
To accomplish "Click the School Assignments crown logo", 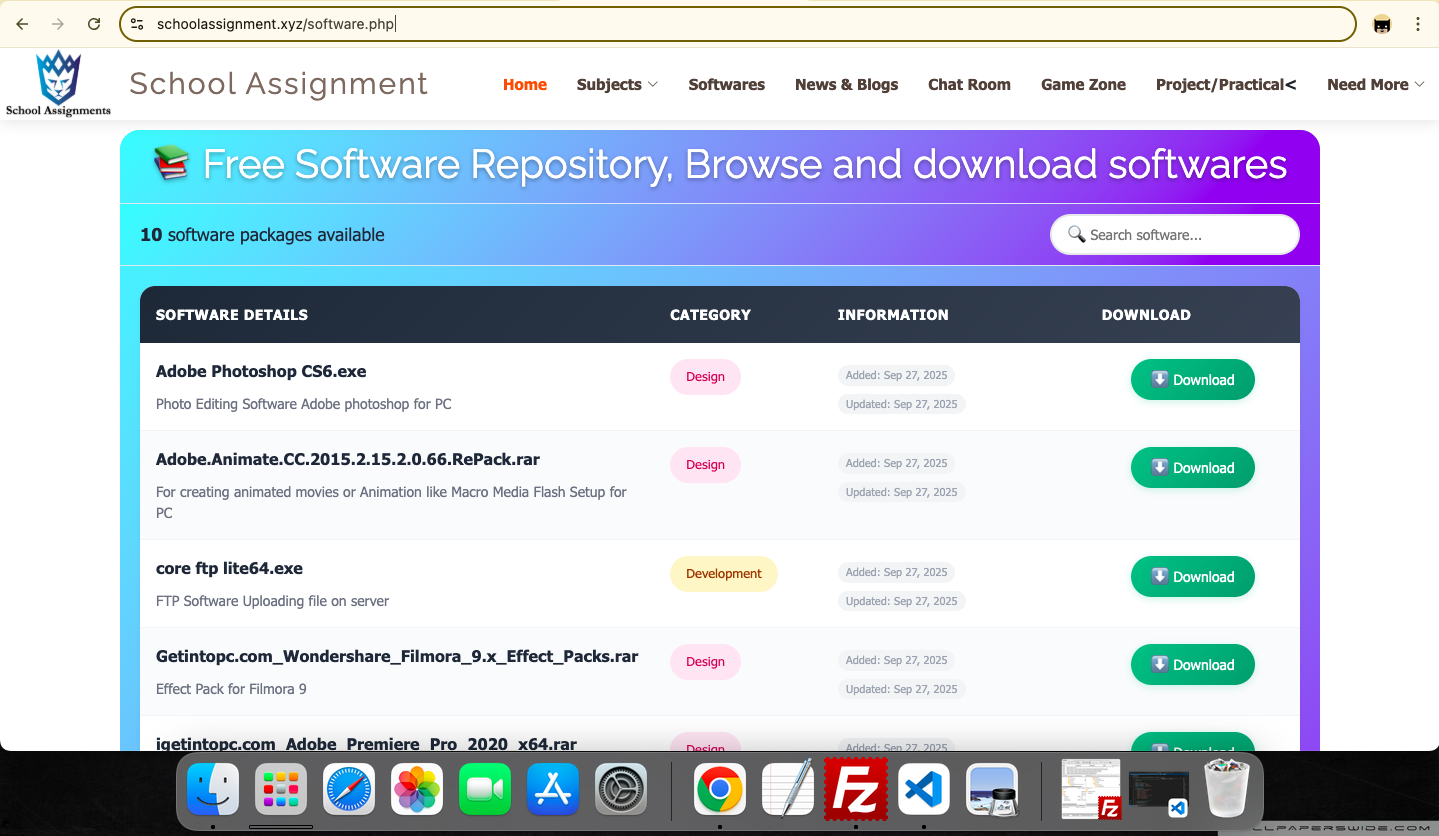I will point(58,84).
